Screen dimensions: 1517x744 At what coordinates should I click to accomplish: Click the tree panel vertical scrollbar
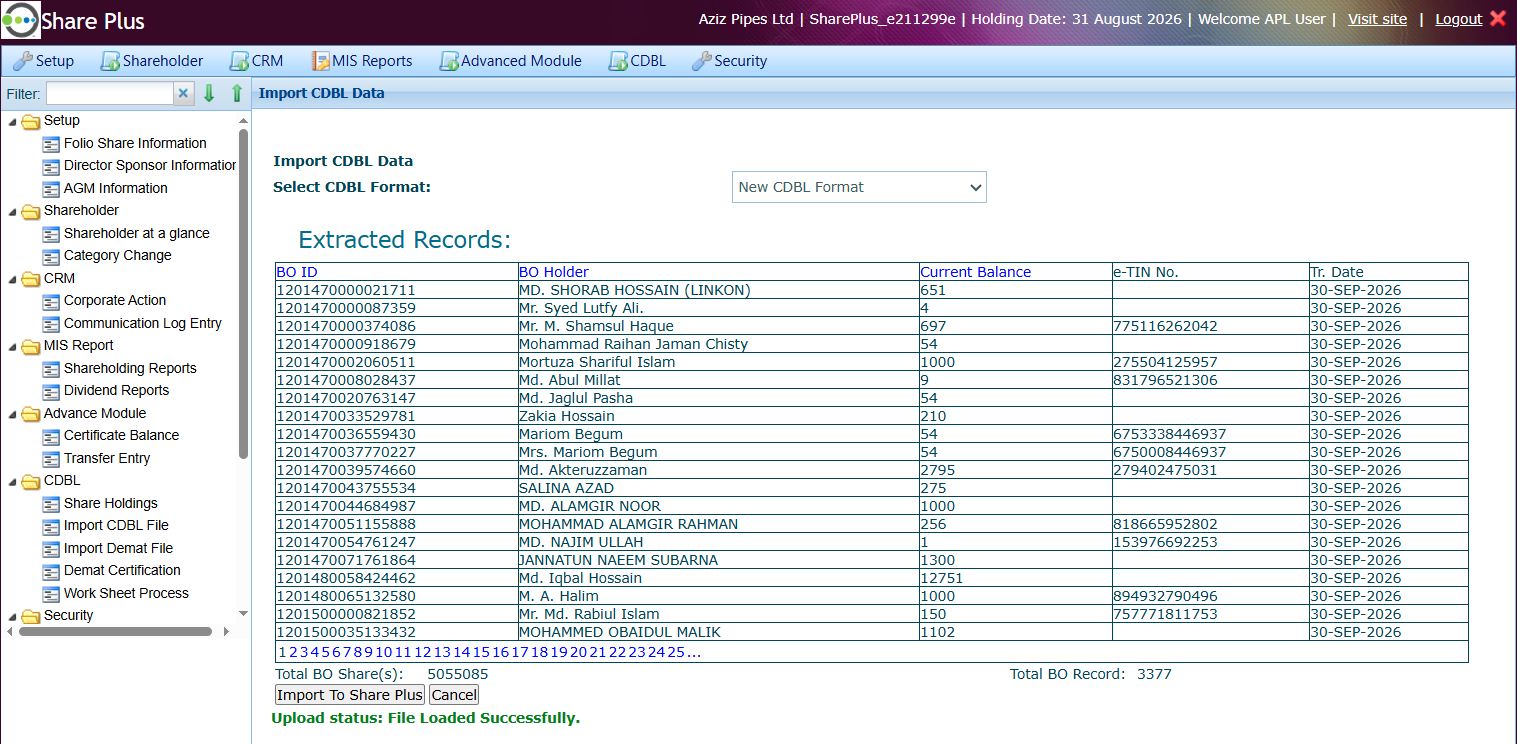click(x=243, y=295)
